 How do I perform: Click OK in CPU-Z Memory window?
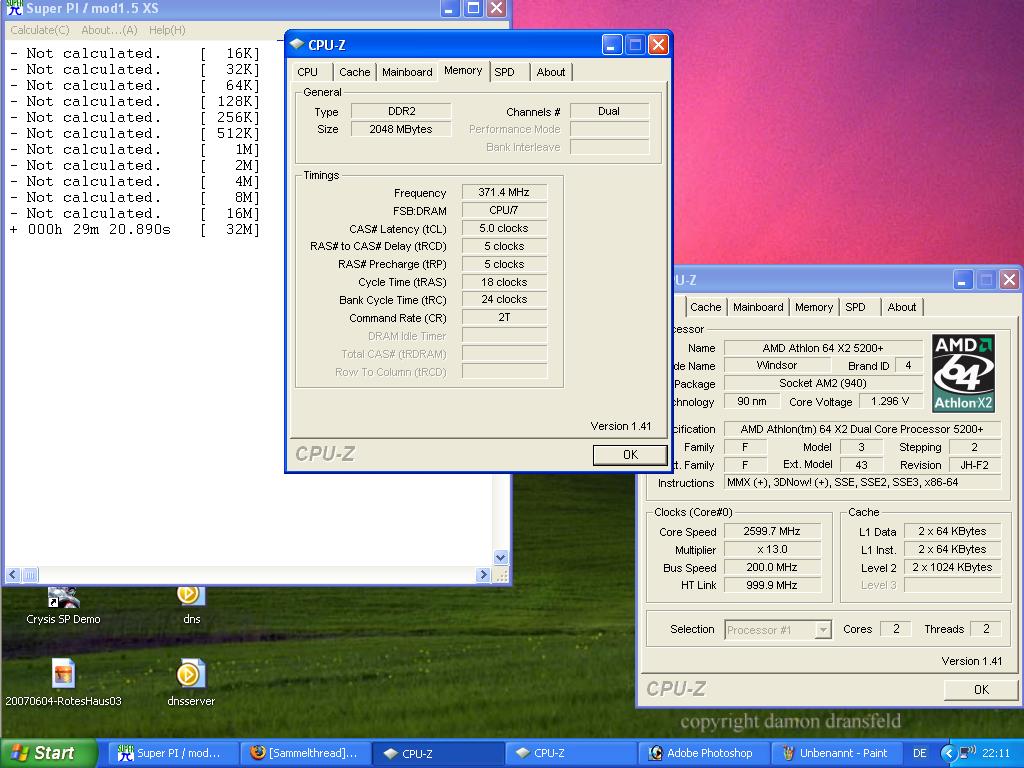pyautogui.click(x=630, y=455)
